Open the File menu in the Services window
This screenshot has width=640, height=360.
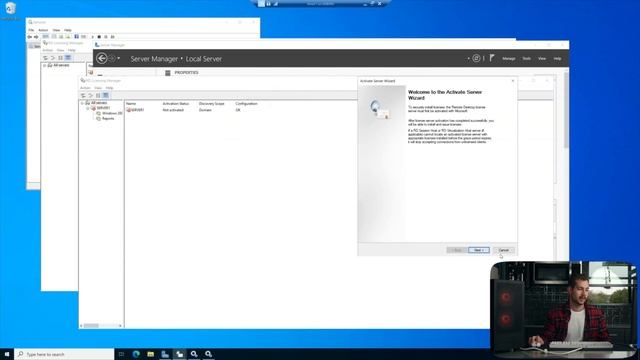31,30
